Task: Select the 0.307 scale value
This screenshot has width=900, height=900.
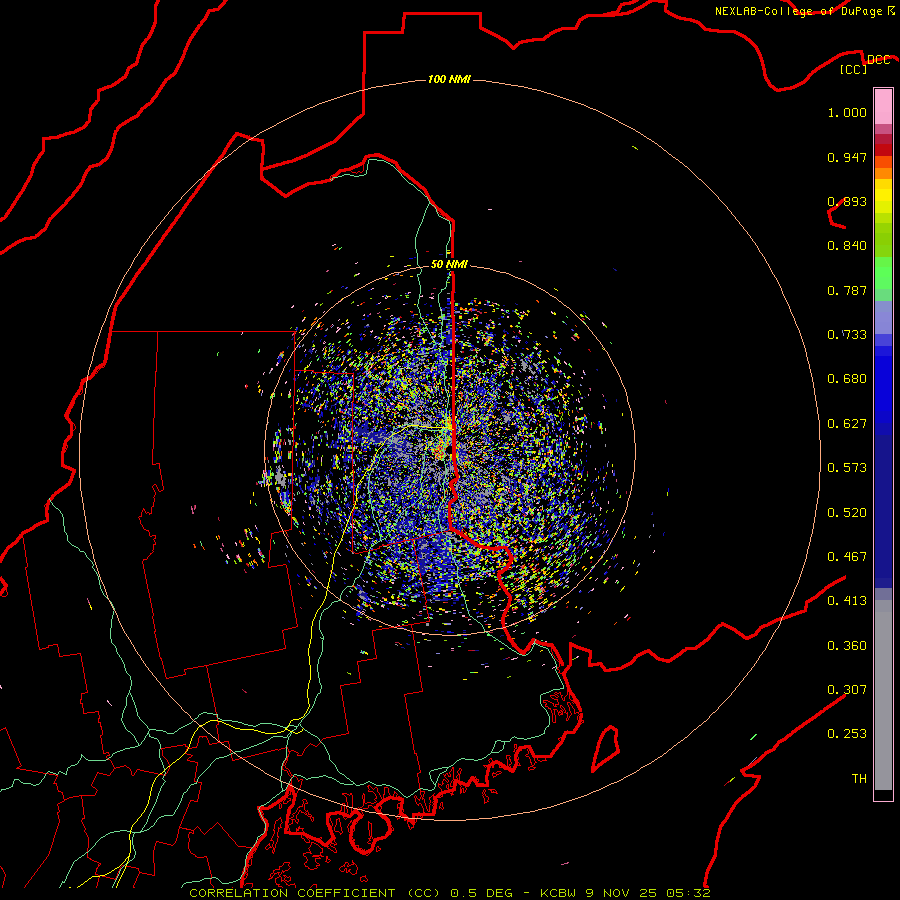Action: pos(847,690)
